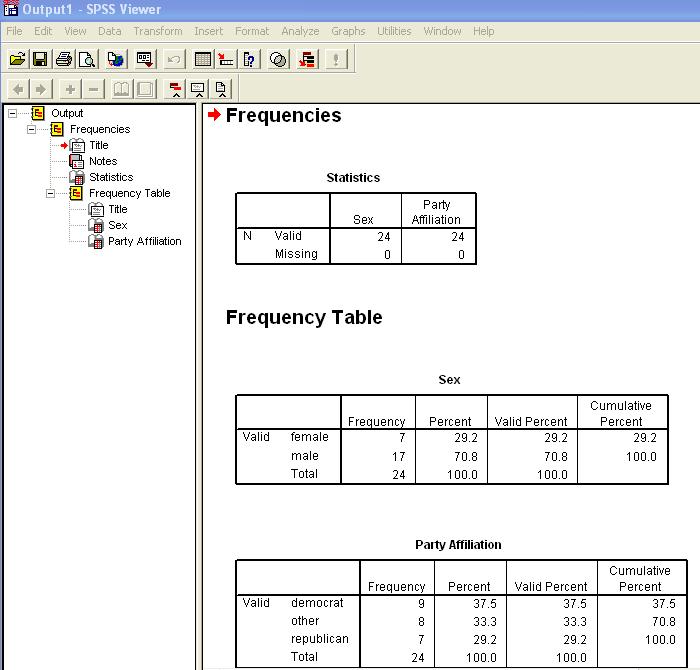Image resolution: width=700 pixels, height=670 pixels.
Task: Select the Title item under Frequencies
Action: (x=99, y=146)
